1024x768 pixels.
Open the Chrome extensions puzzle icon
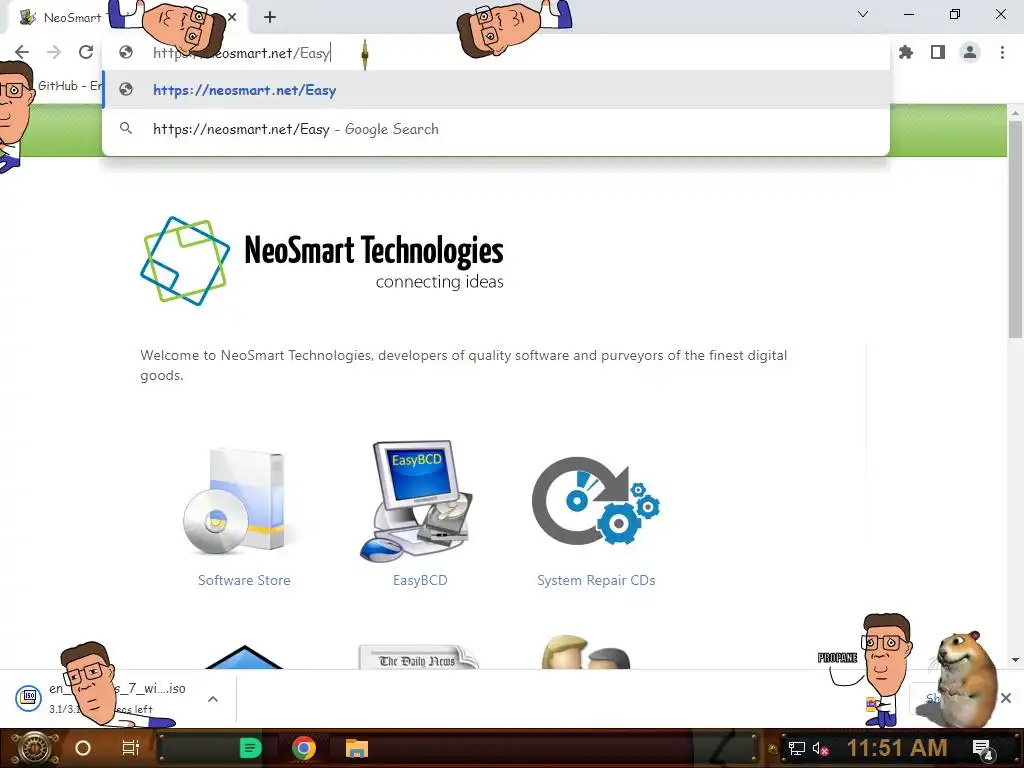tap(906, 52)
